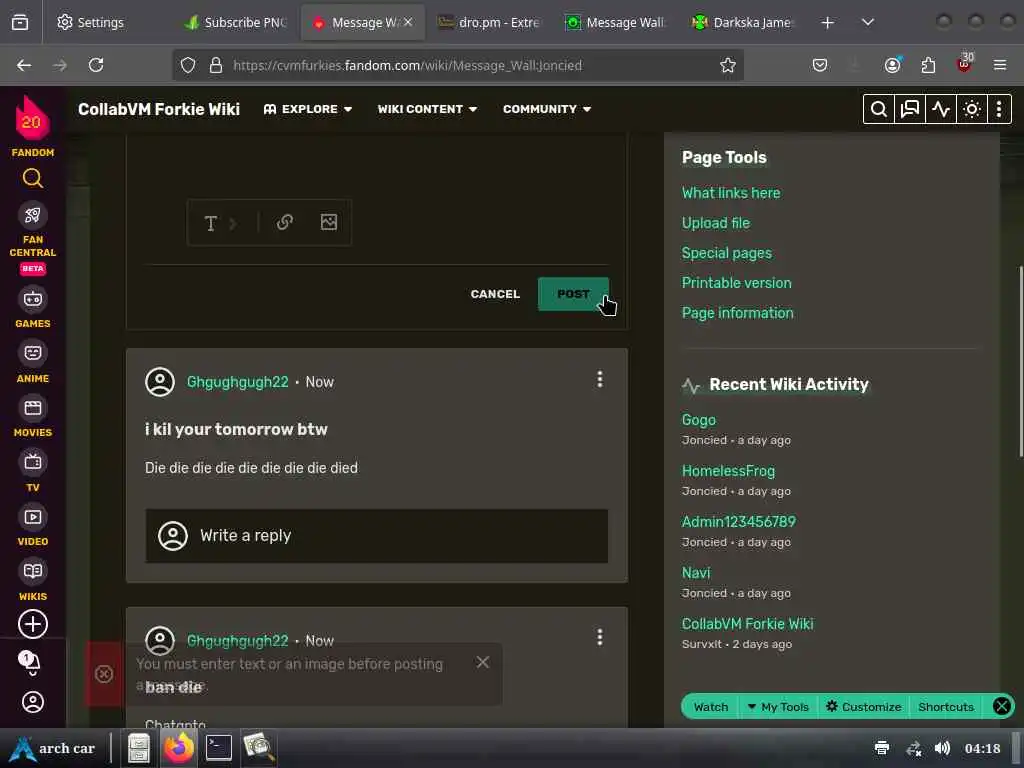
Task: Click the Cancel button
Action: [495, 294]
